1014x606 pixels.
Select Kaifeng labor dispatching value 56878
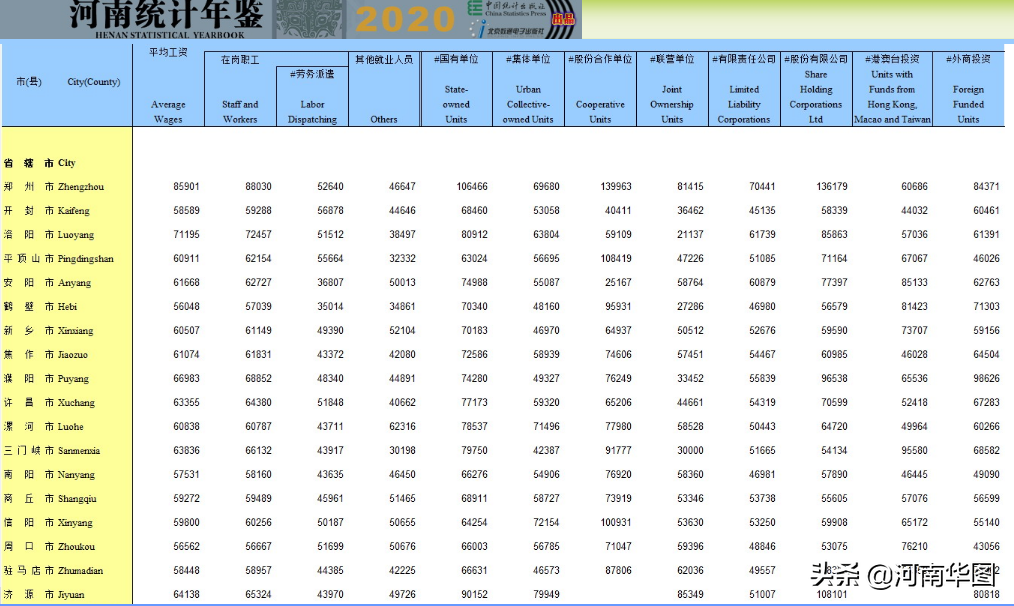click(330, 210)
